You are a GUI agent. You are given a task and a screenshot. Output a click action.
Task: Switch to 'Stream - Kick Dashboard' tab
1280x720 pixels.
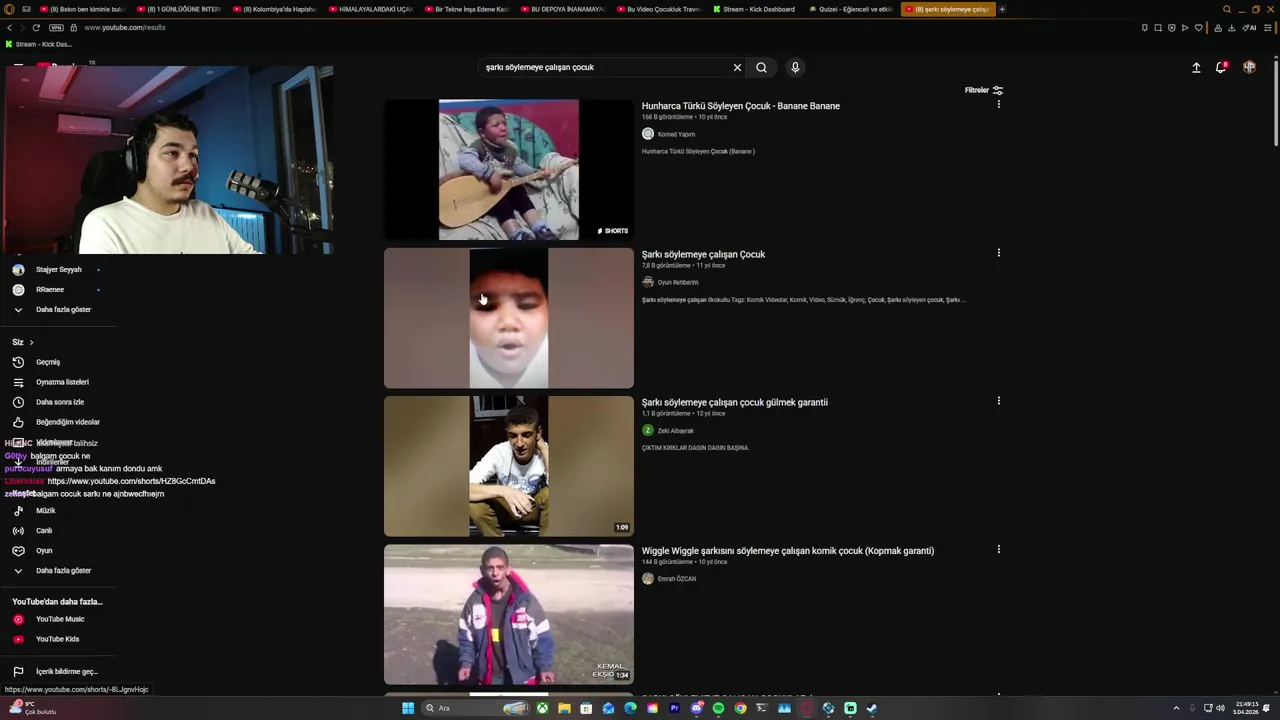755,9
